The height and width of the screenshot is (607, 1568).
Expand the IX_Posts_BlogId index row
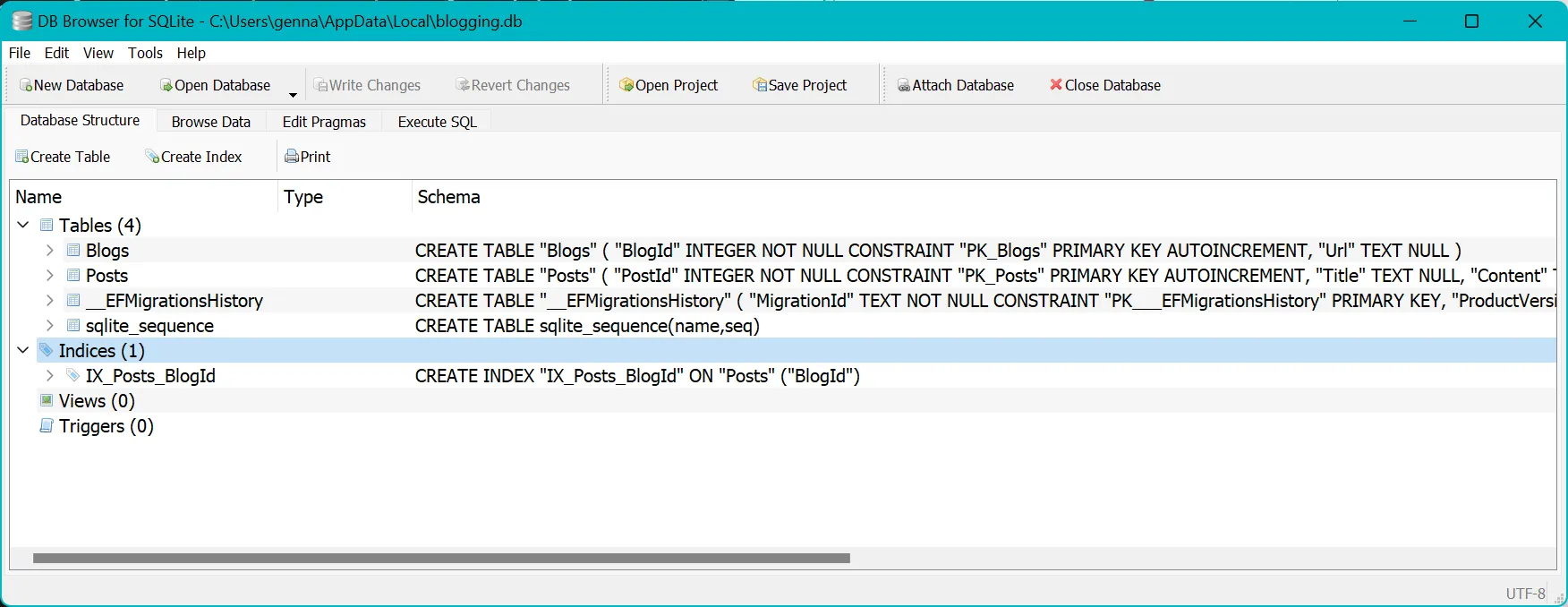coord(49,375)
